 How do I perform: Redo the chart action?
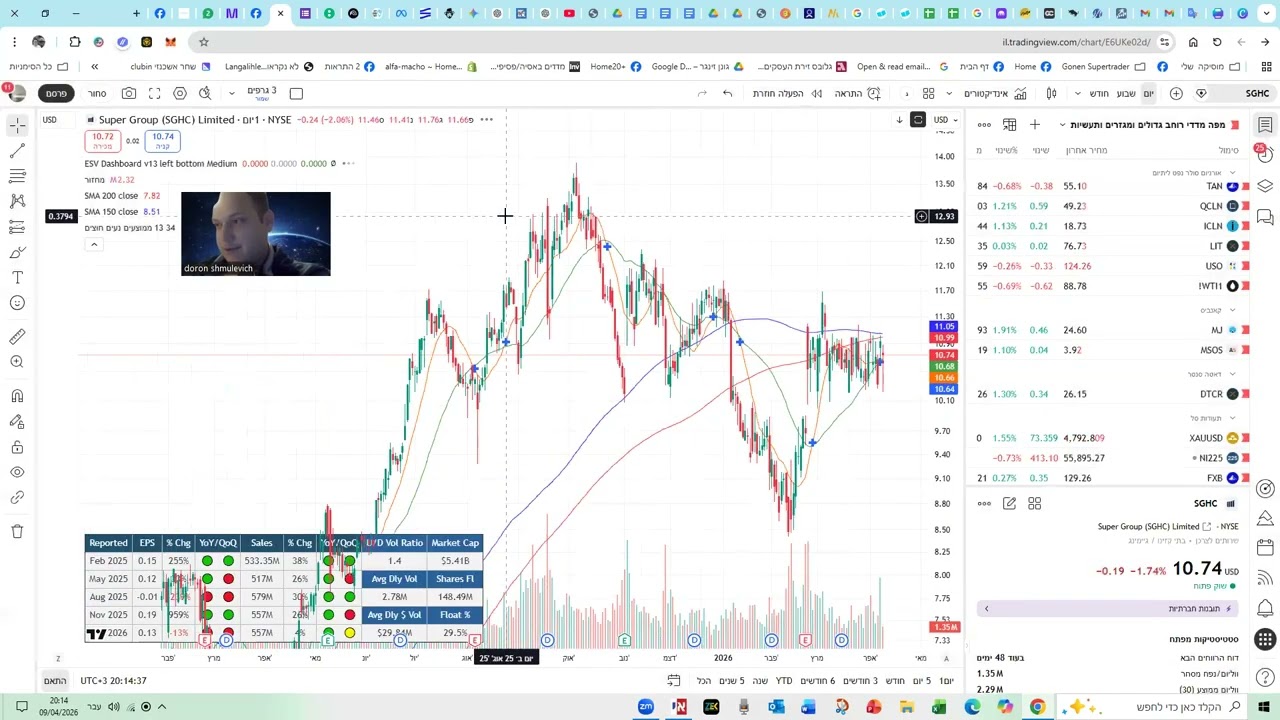(702, 93)
